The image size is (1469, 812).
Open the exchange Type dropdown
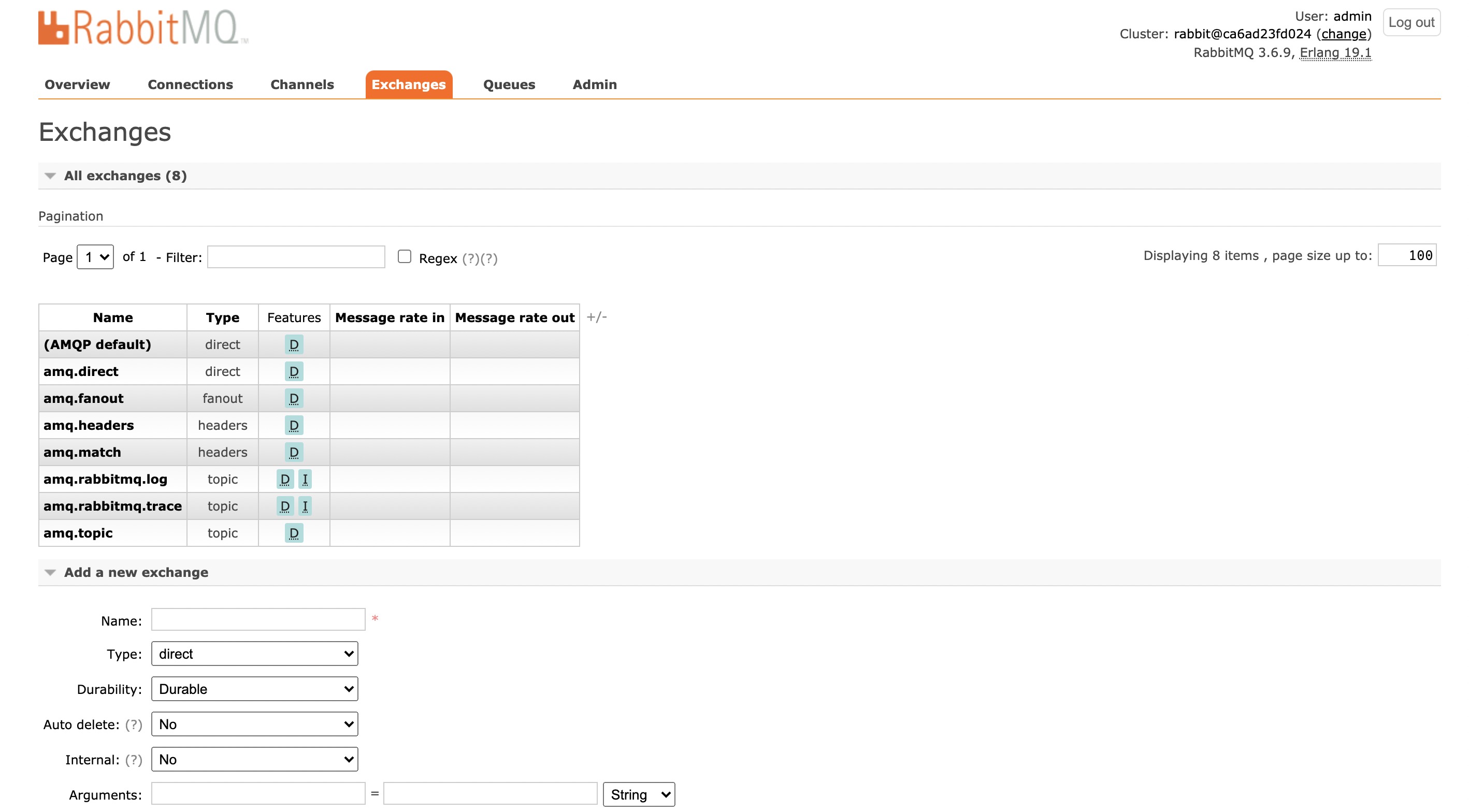point(254,654)
